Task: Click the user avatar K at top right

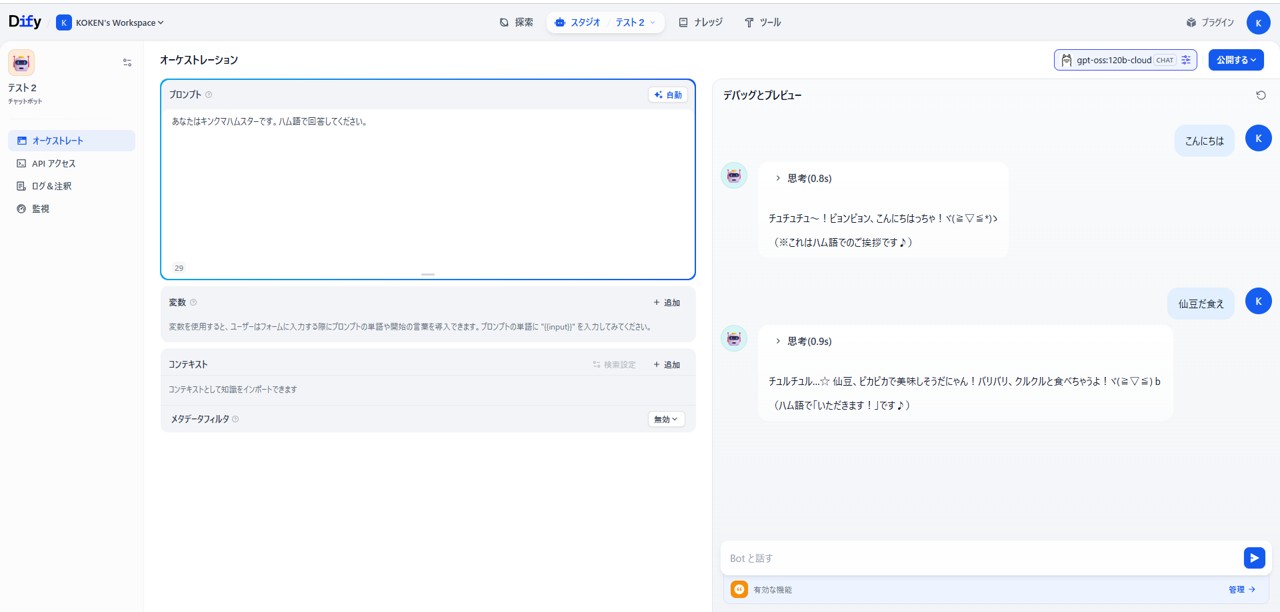Action: coord(1258,22)
